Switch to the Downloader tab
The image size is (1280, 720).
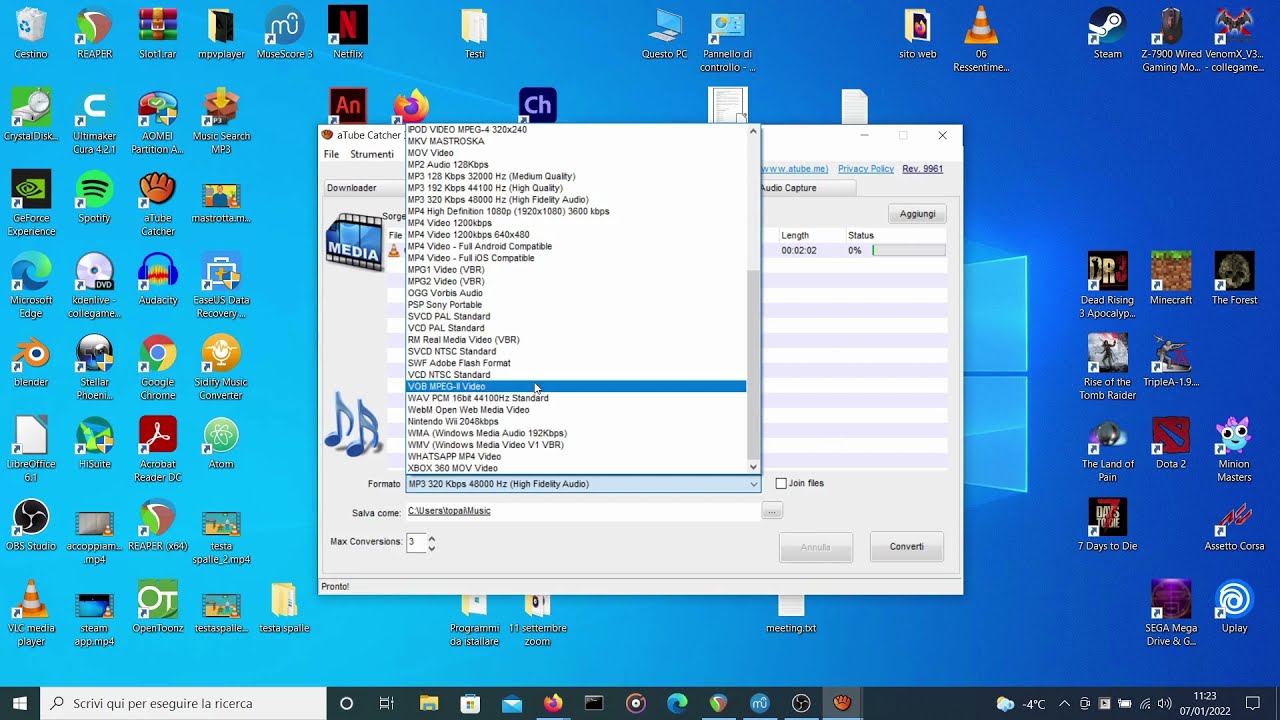click(x=351, y=188)
